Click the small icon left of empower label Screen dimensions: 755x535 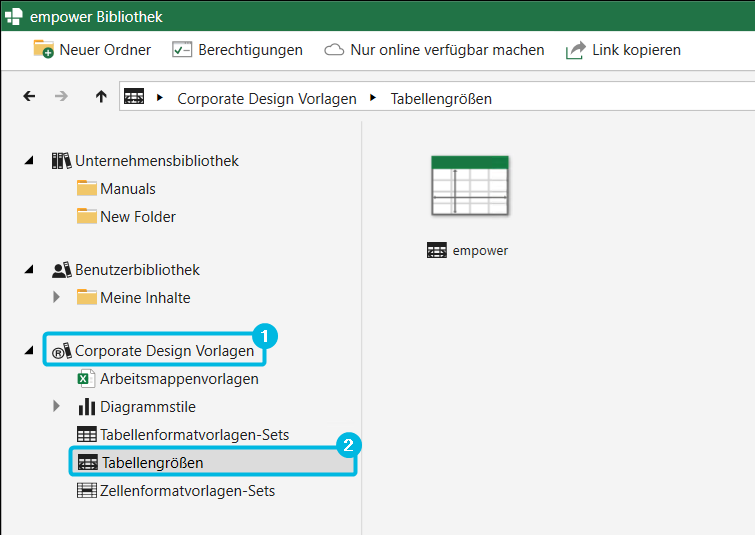pyautogui.click(x=437, y=250)
